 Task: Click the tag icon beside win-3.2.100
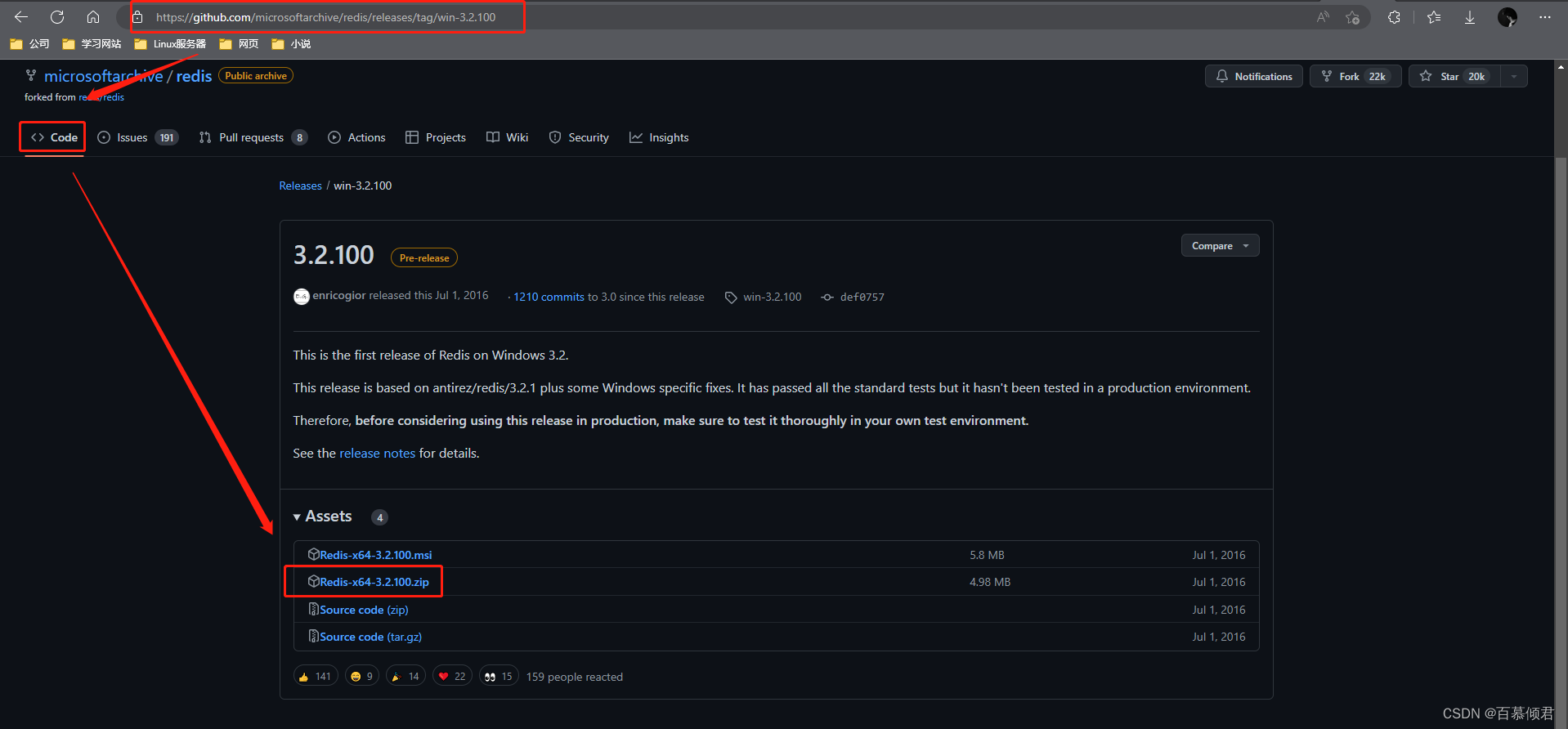coord(731,297)
